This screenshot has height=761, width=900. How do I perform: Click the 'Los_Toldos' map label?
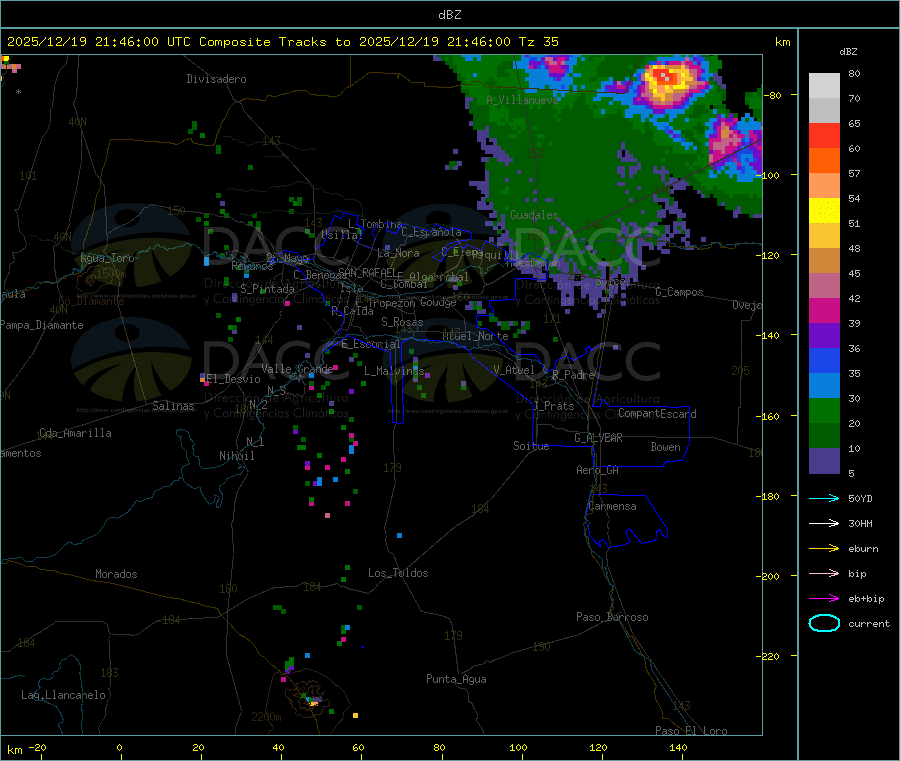[x=398, y=573]
